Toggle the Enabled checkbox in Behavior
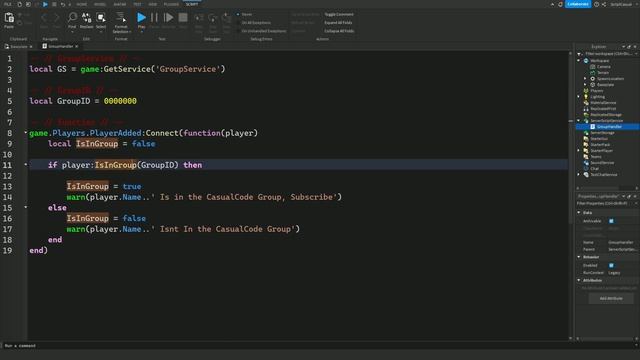This screenshot has height=360, width=640. [611, 266]
